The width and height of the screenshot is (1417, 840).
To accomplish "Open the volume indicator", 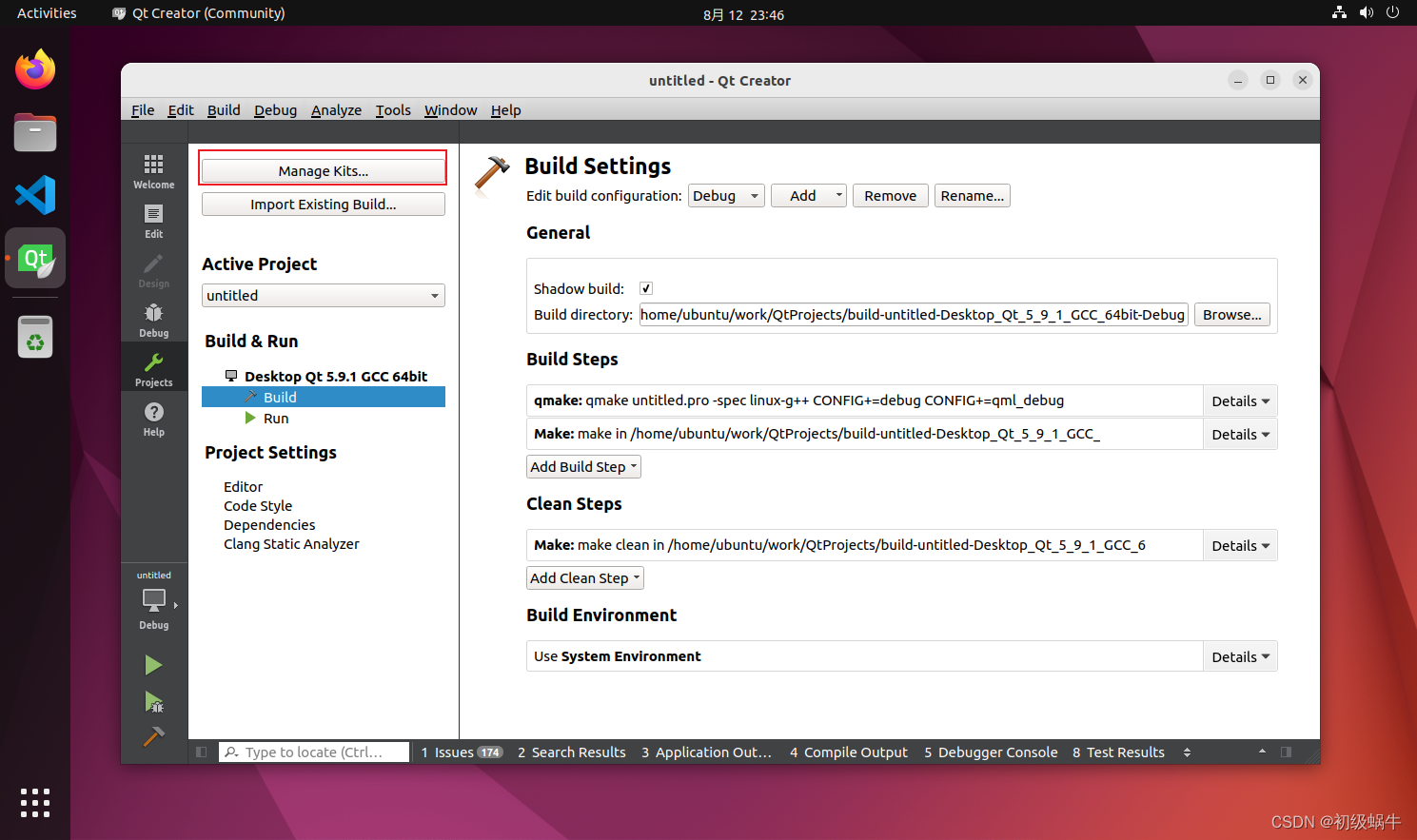I will tap(1366, 12).
